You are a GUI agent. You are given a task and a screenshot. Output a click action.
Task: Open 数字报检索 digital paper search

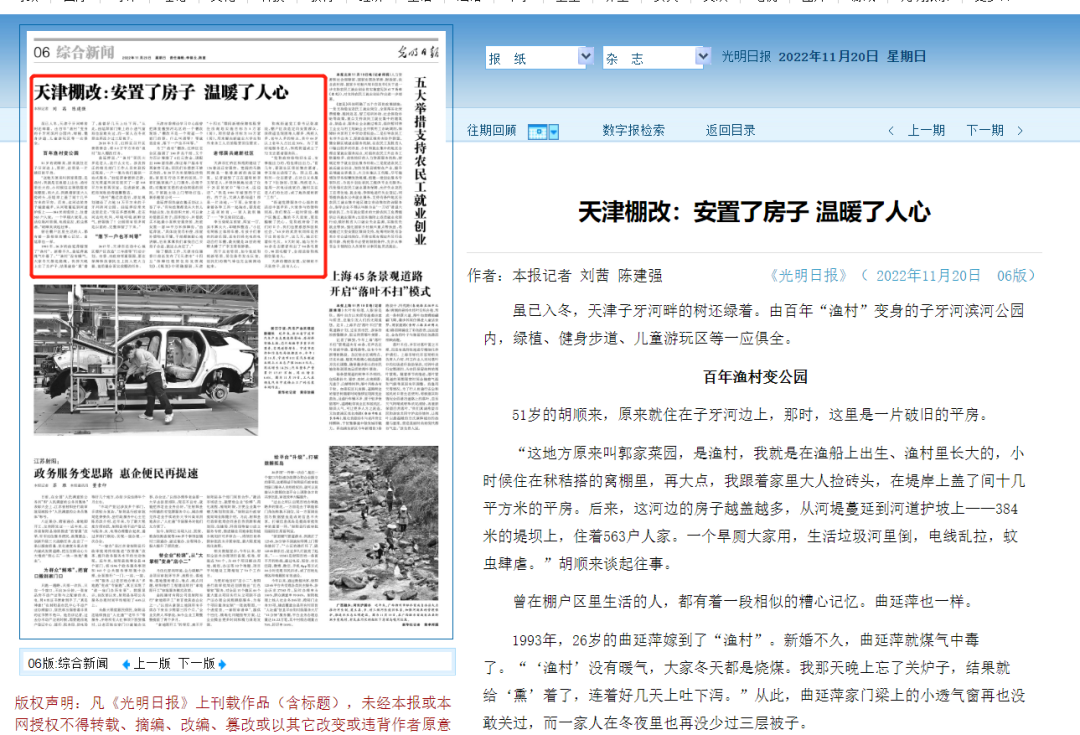[x=635, y=131]
